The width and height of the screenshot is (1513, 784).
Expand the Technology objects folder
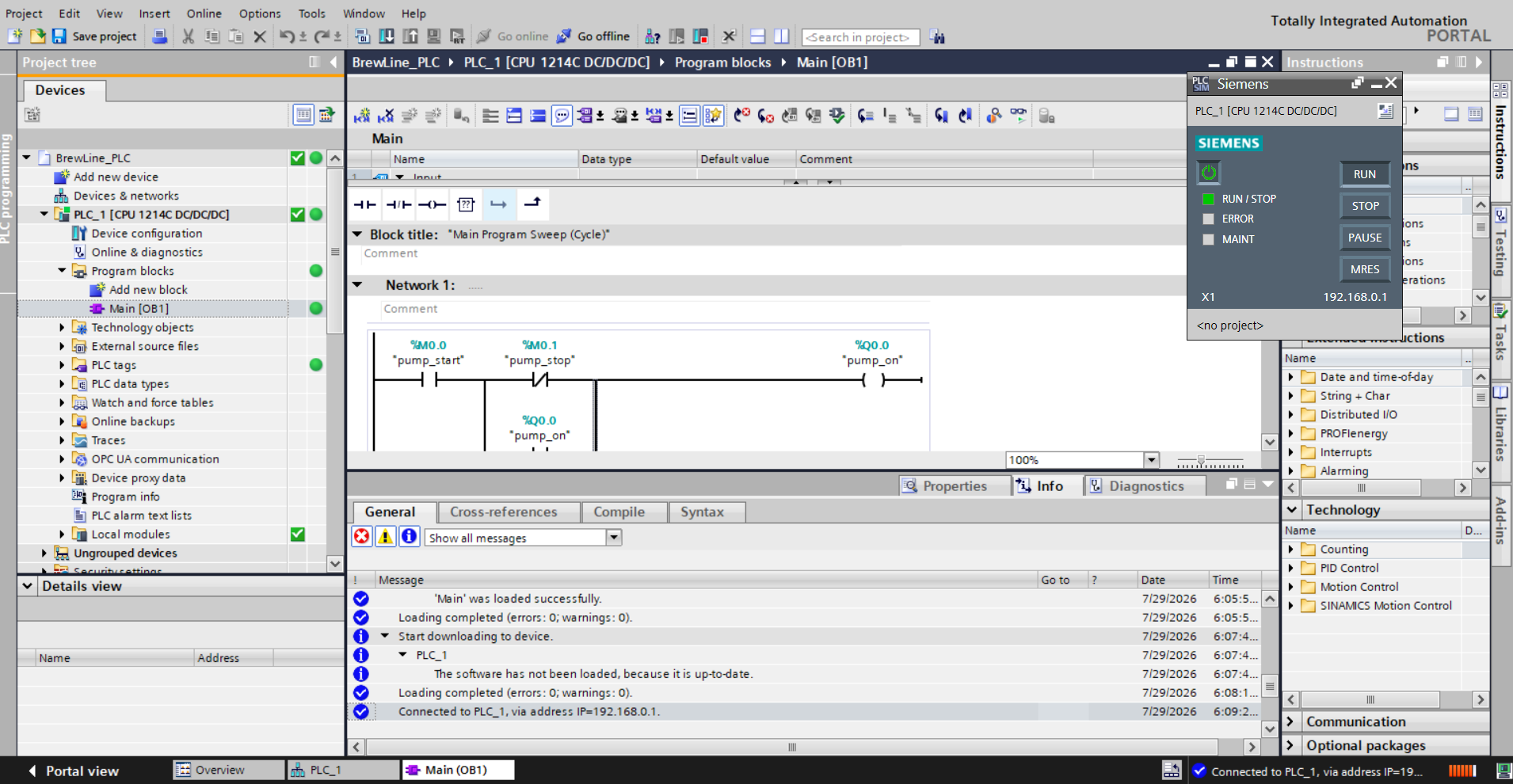point(62,327)
